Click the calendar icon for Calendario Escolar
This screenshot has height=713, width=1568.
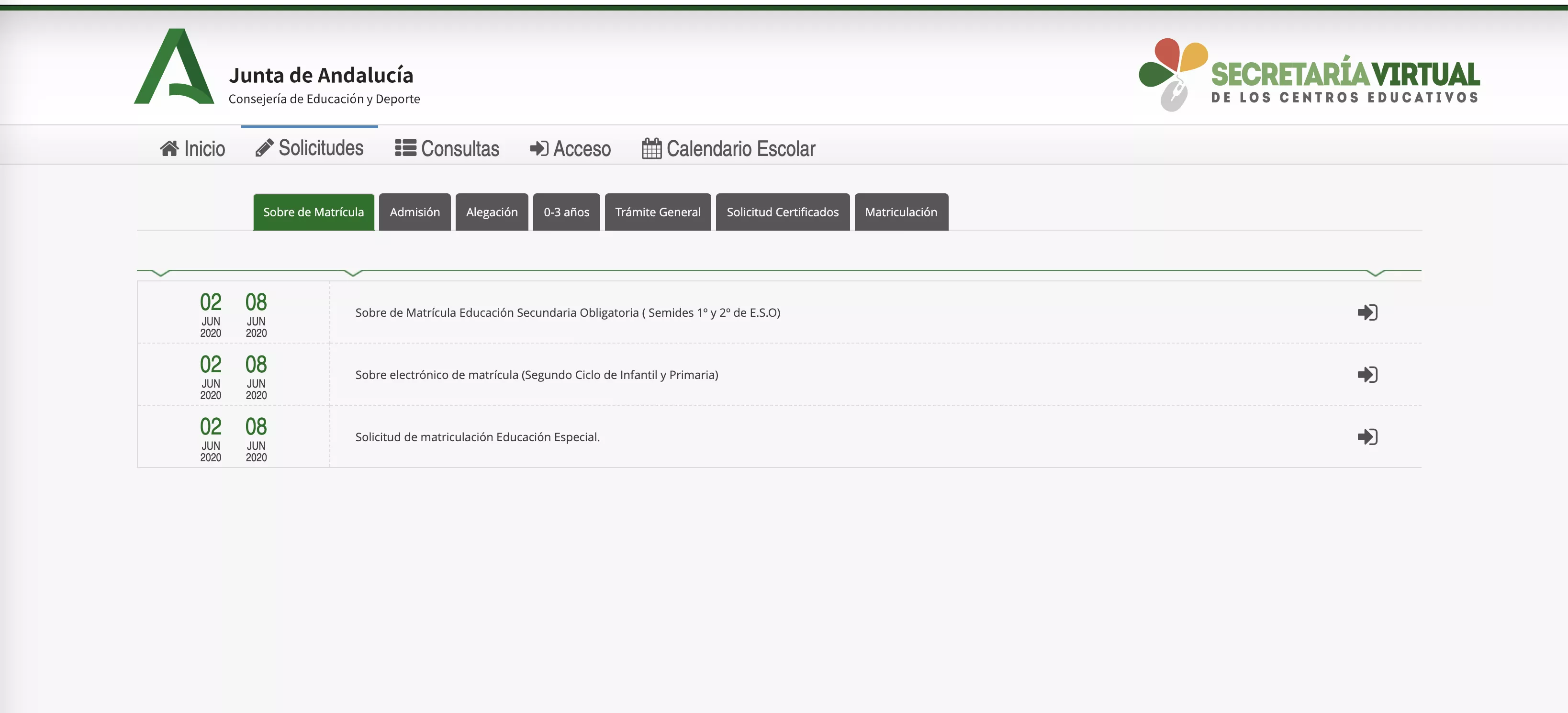(651, 148)
